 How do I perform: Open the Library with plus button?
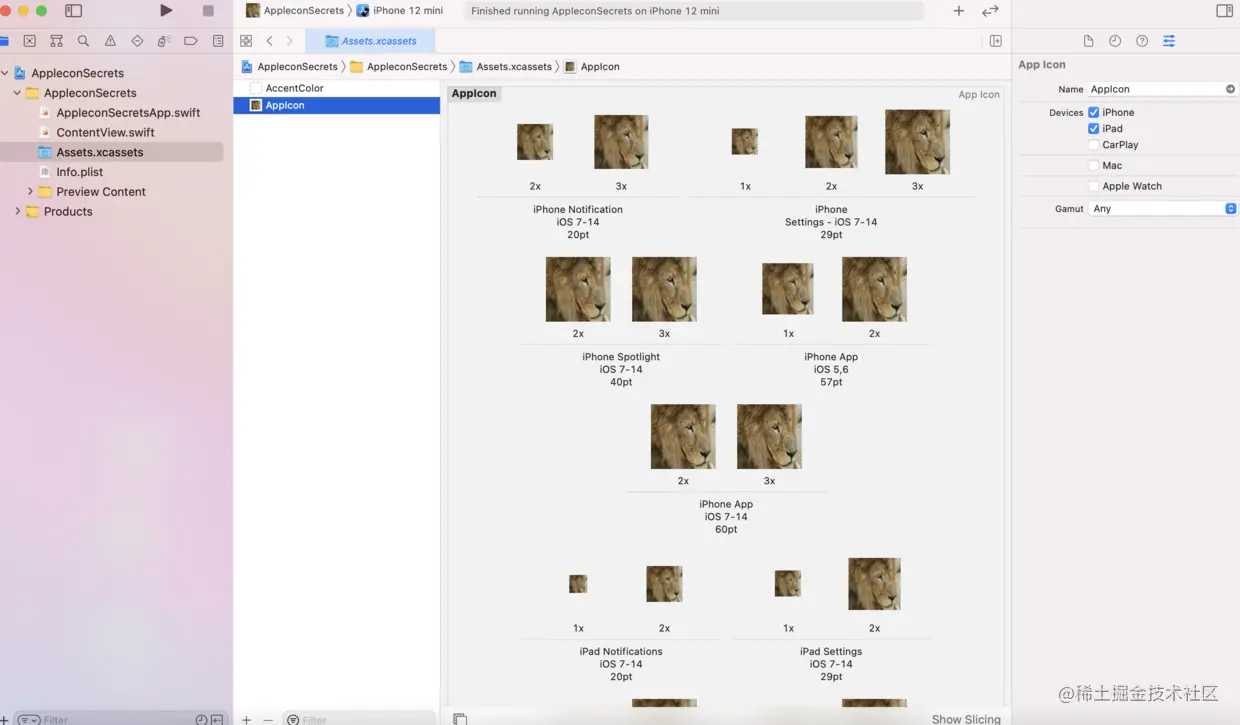coord(959,11)
